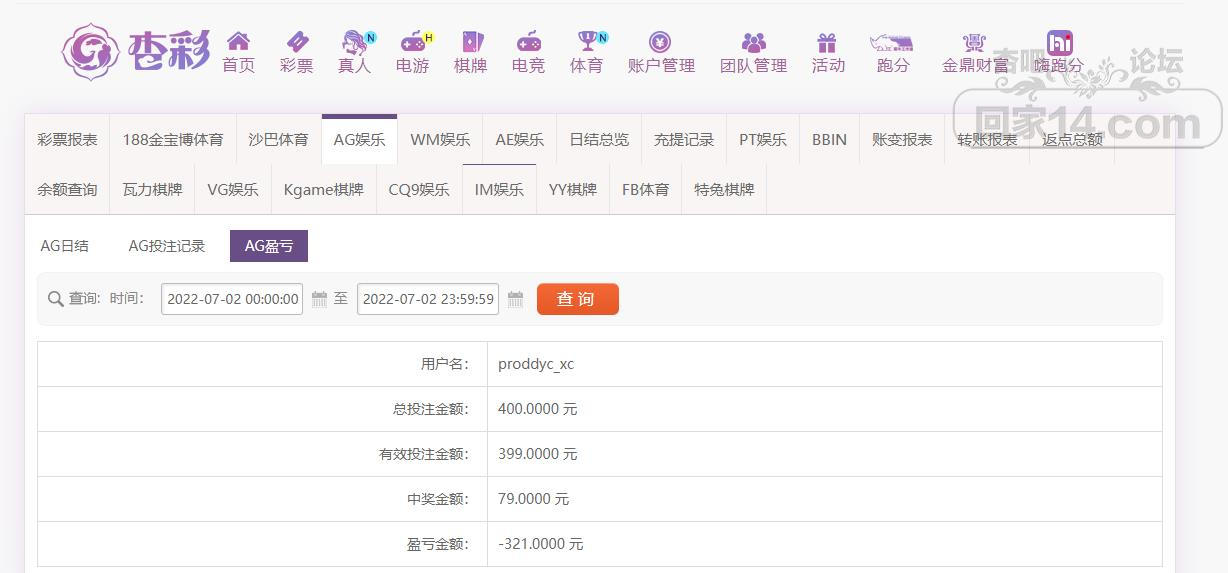Image resolution: width=1228 pixels, height=573 pixels.
Task: Open the 团队管理 people icon
Action: (754, 42)
